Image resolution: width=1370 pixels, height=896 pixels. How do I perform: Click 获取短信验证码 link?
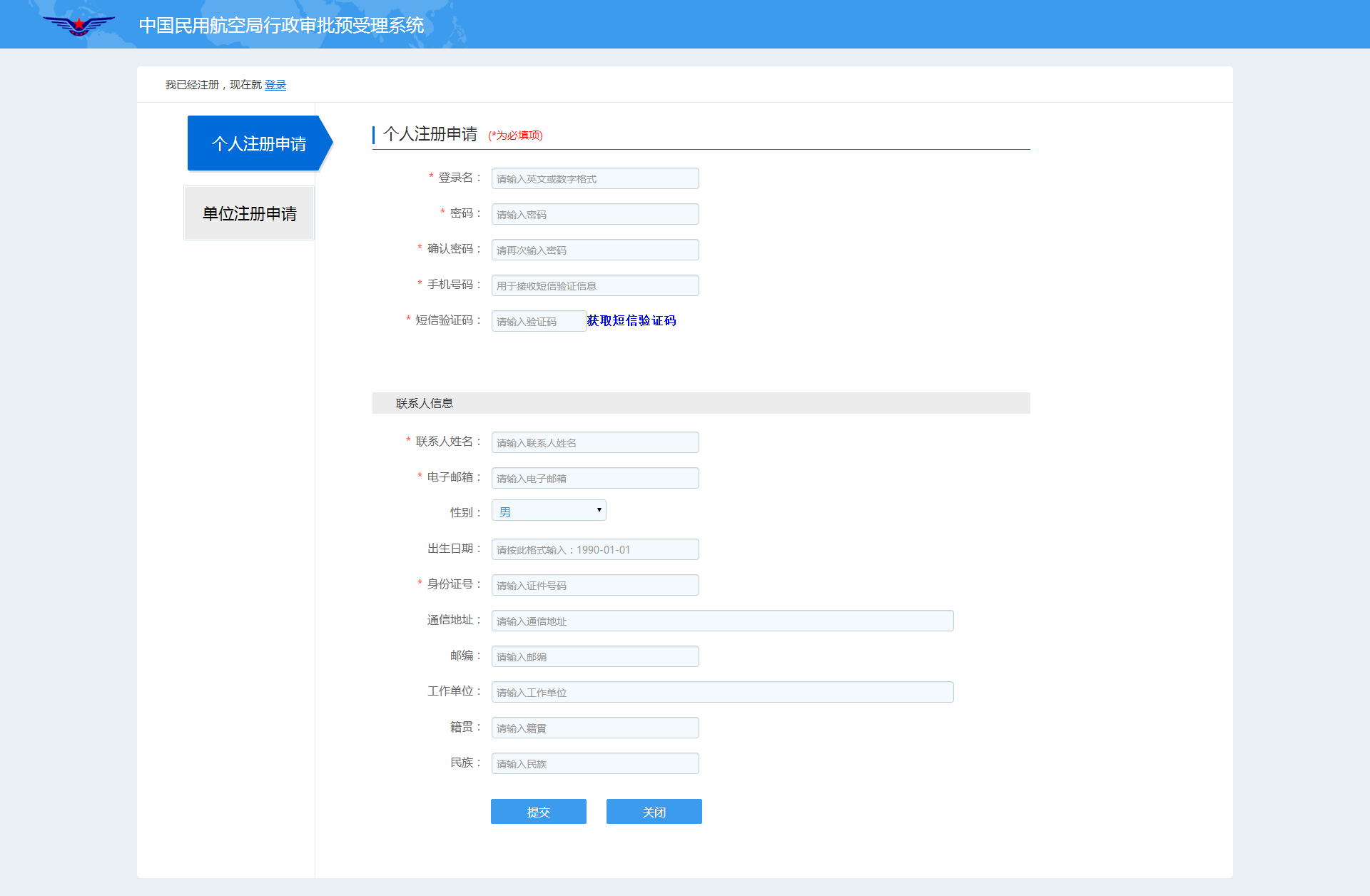(x=631, y=321)
